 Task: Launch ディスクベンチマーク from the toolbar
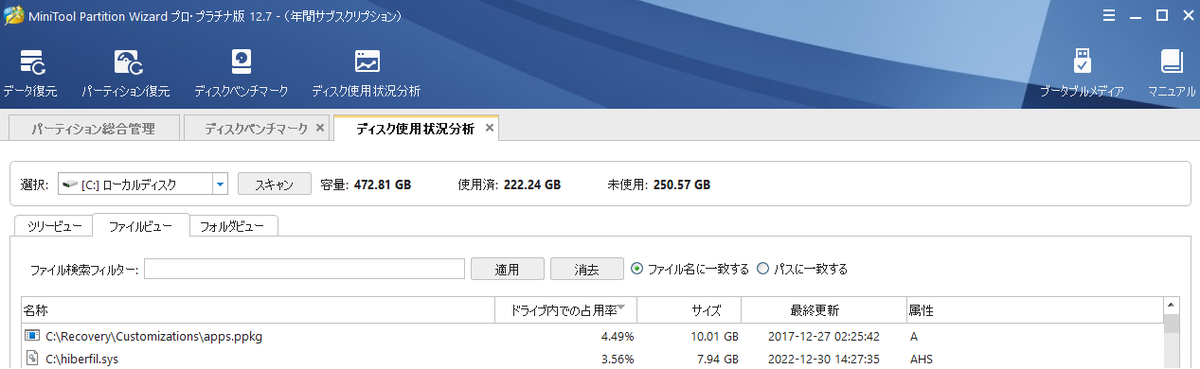point(241,74)
